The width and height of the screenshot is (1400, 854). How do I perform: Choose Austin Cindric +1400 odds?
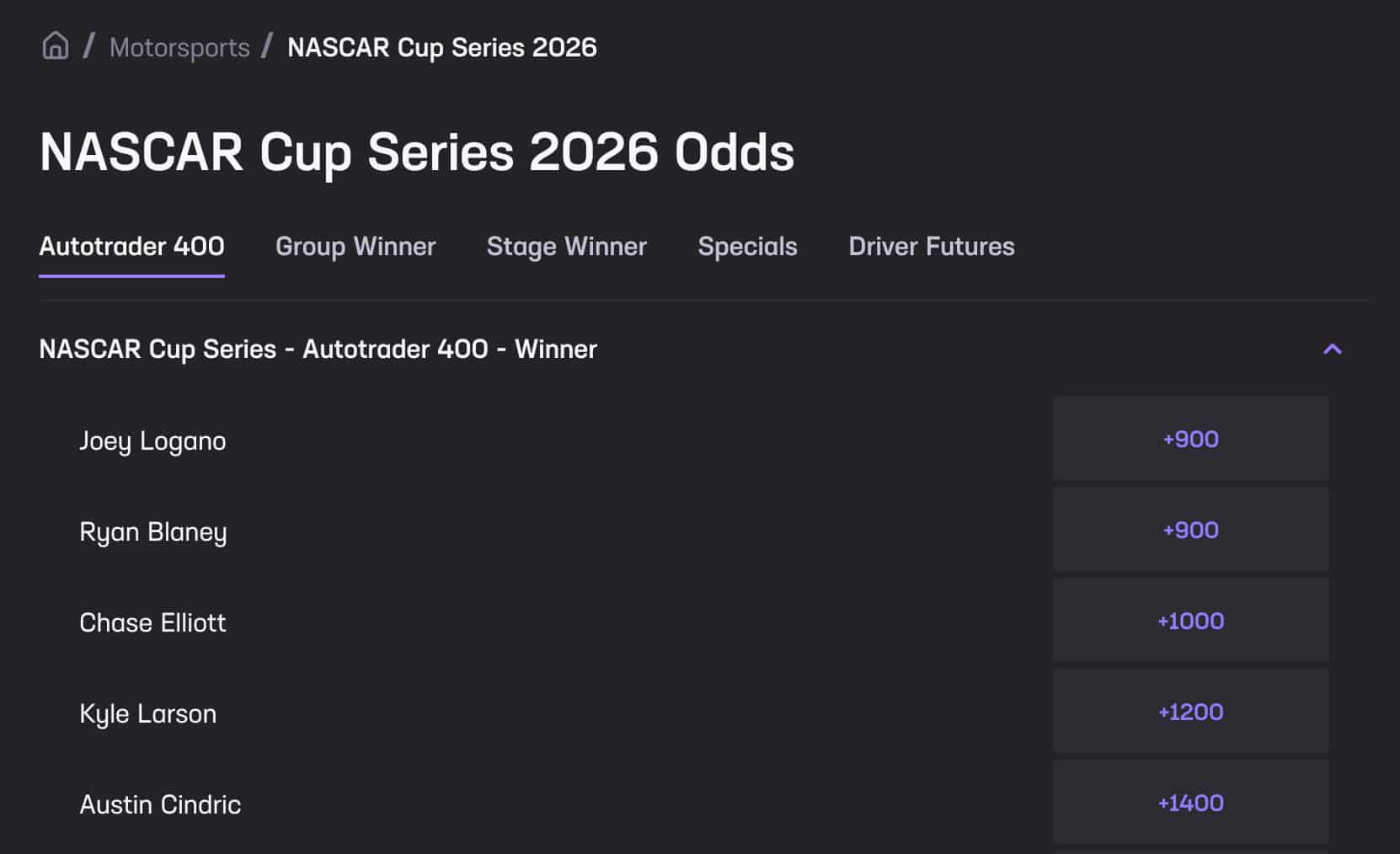point(1190,803)
